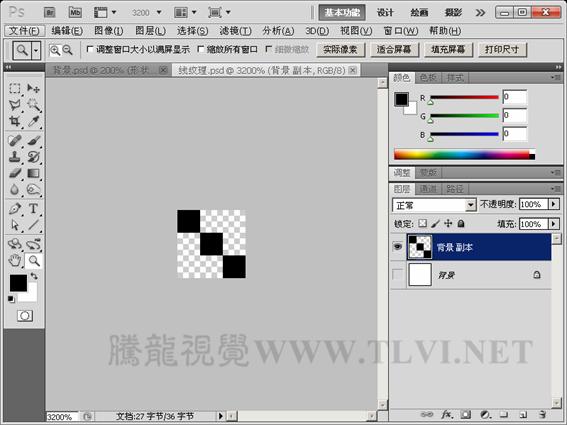Select the Line shape tool

click(33, 225)
